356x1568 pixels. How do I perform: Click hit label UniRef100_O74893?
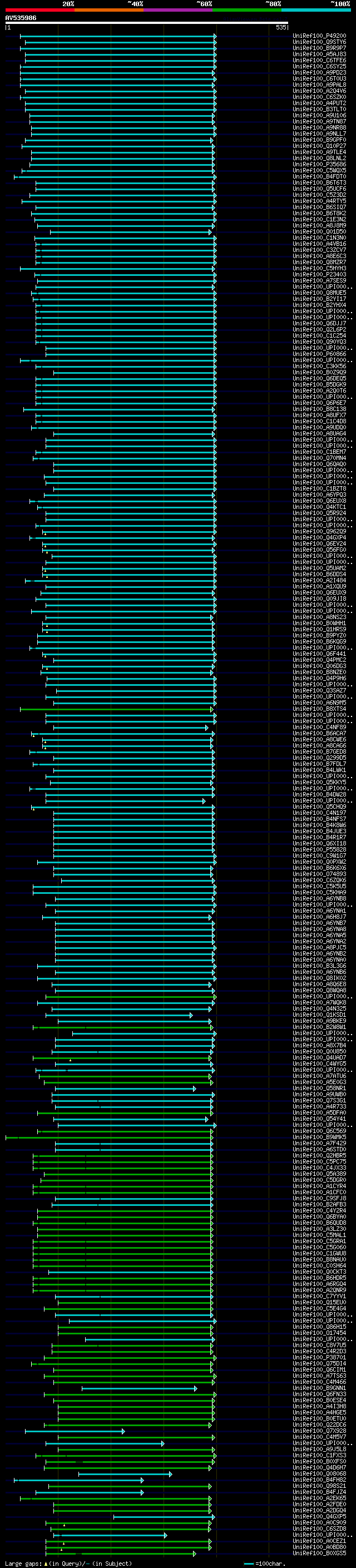pos(319,874)
